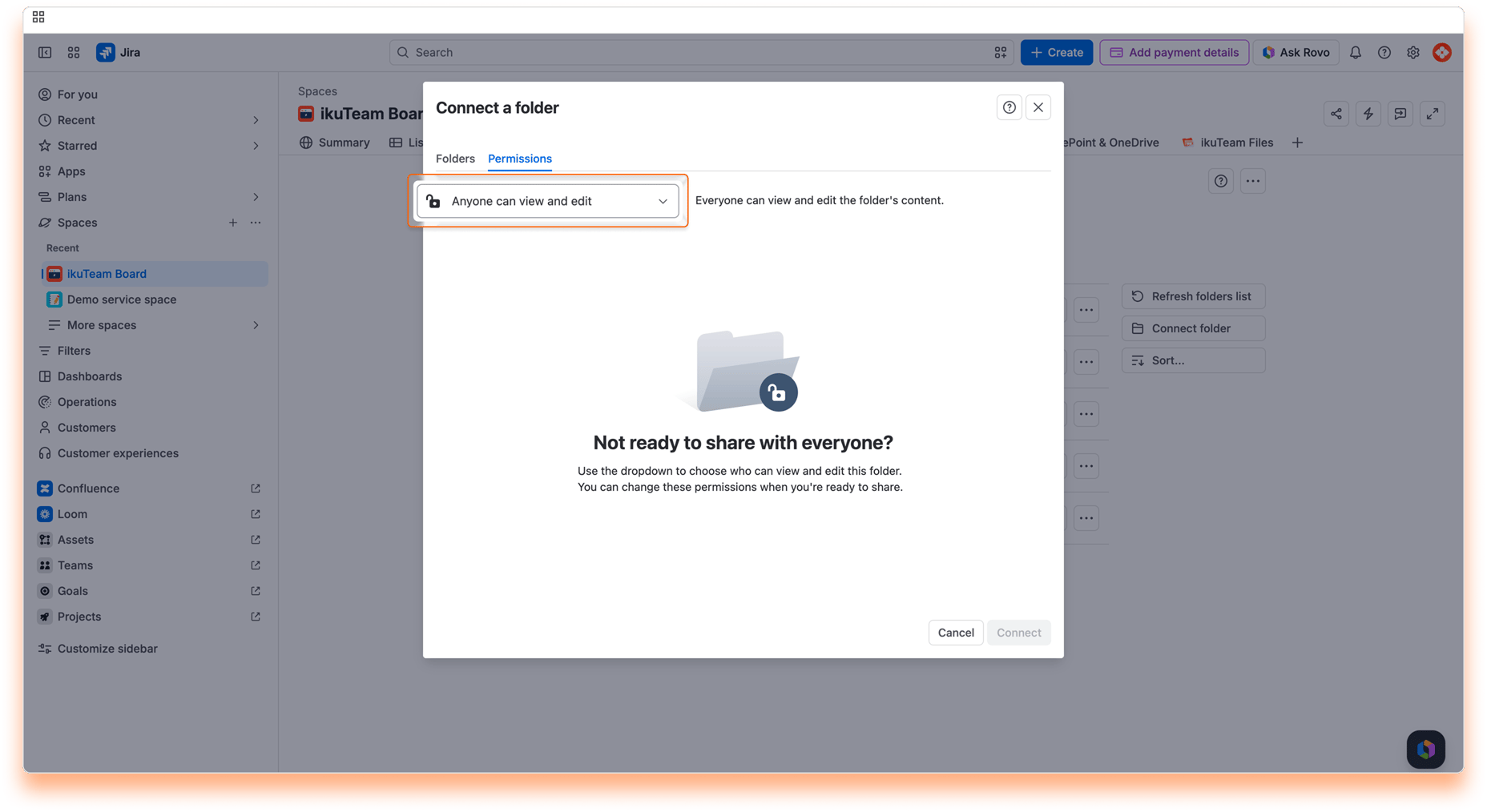Open the permissions dropdown 'Anyone can view and edit'

point(548,201)
